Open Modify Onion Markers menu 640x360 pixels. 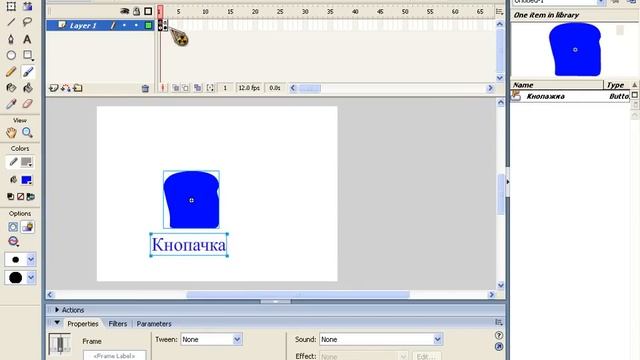pyautogui.click(x=210, y=88)
